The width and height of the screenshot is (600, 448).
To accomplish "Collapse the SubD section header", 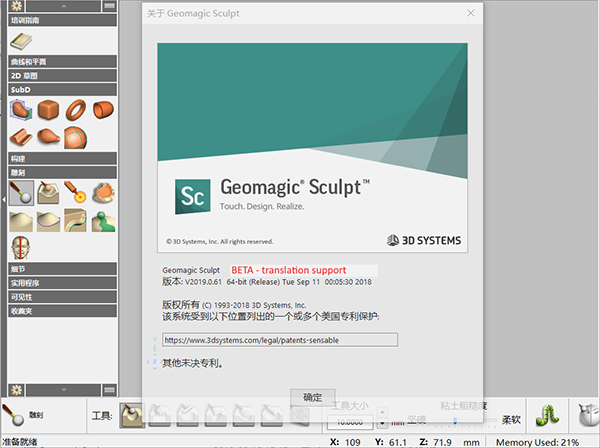I will (62, 90).
